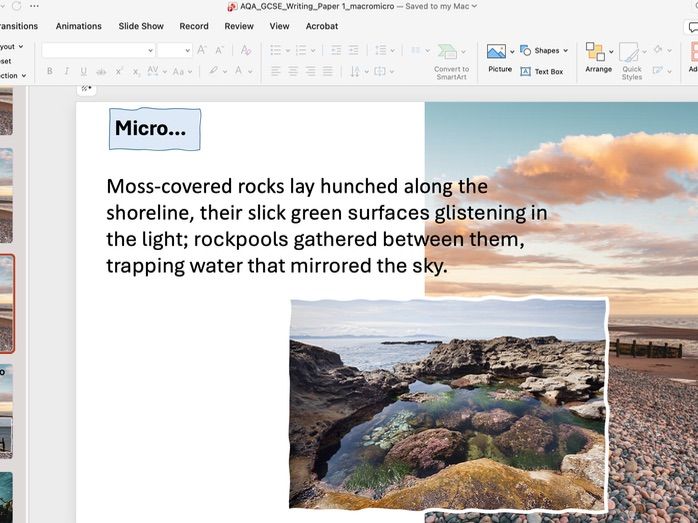Open the Record tab
Image resolution: width=698 pixels, height=523 pixels.
tap(194, 26)
